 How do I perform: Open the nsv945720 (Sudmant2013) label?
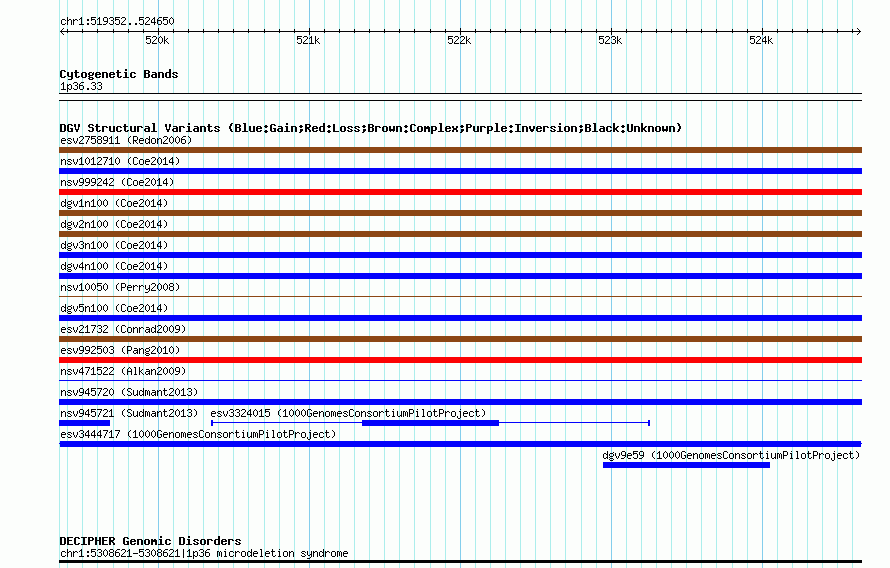tap(129, 392)
